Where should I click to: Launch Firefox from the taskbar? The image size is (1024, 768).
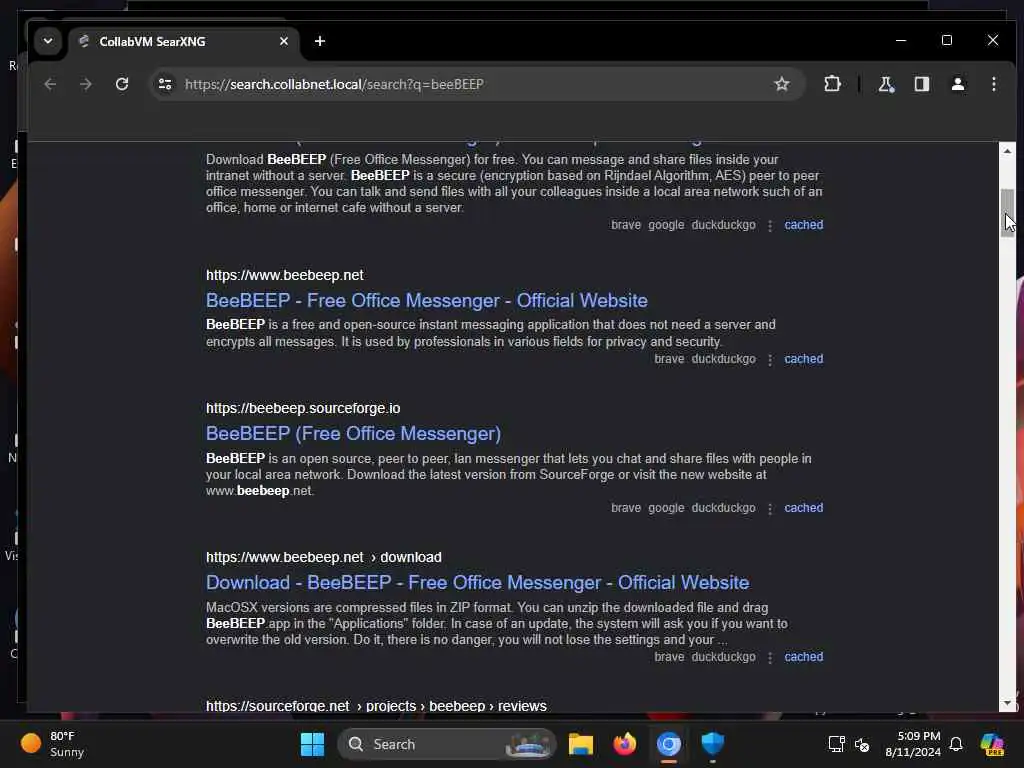click(625, 744)
